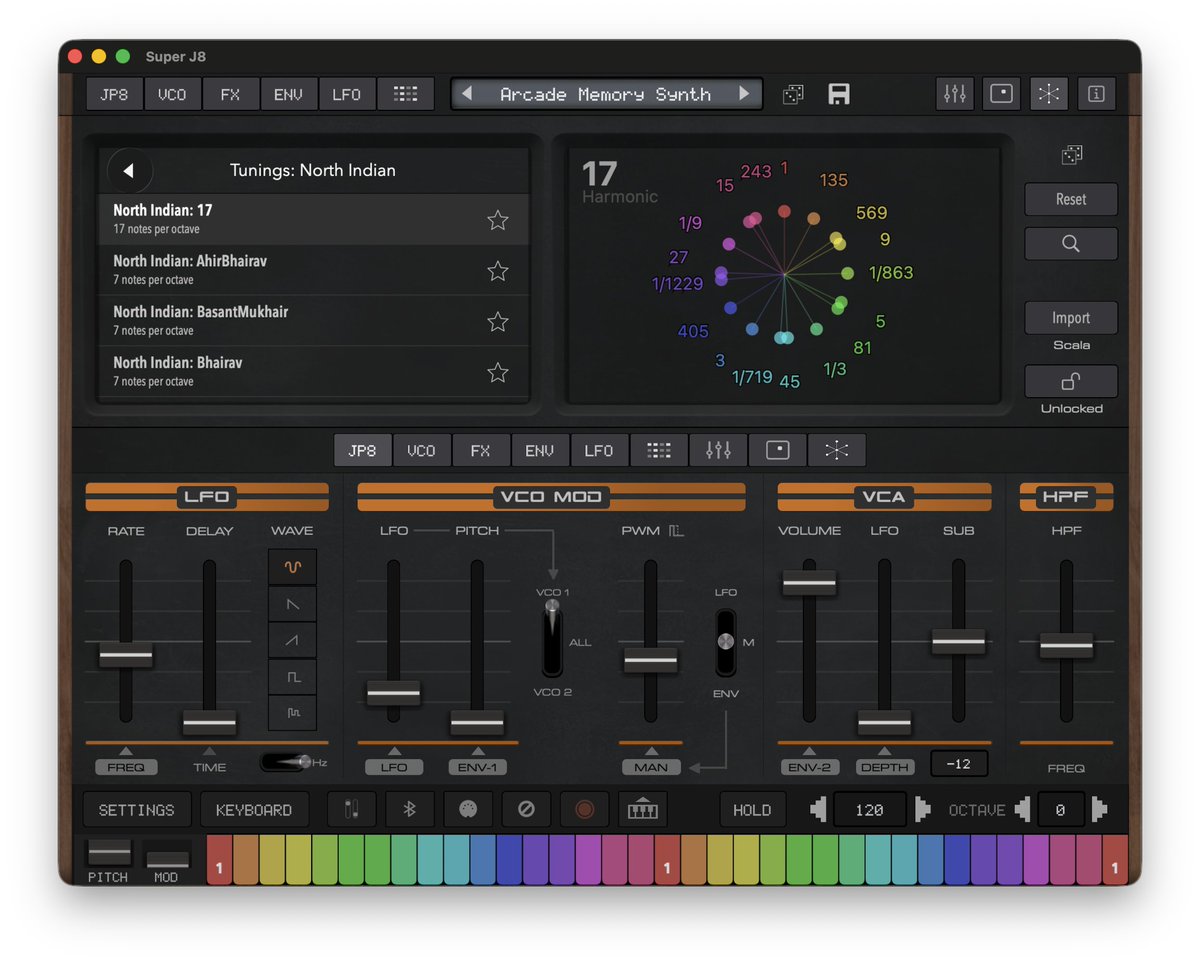Screen dimensions: 1200x963
Task: Open the mixer sliders view in top toolbar
Action: pos(955,94)
